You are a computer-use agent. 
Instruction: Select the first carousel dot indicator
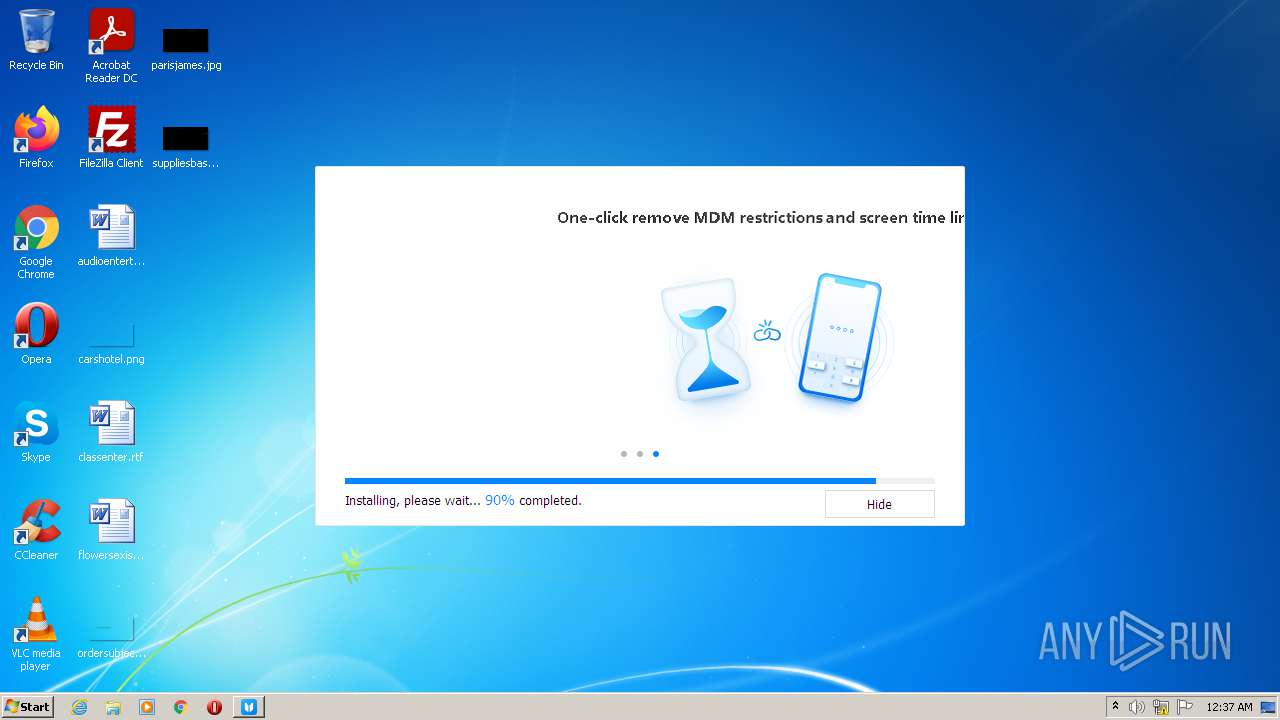[x=624, y=454]
